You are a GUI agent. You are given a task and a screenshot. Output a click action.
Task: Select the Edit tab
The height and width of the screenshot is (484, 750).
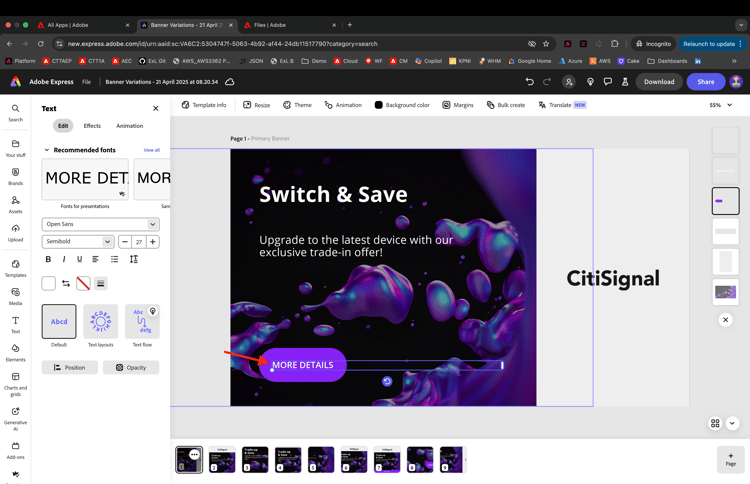(63, 126)
